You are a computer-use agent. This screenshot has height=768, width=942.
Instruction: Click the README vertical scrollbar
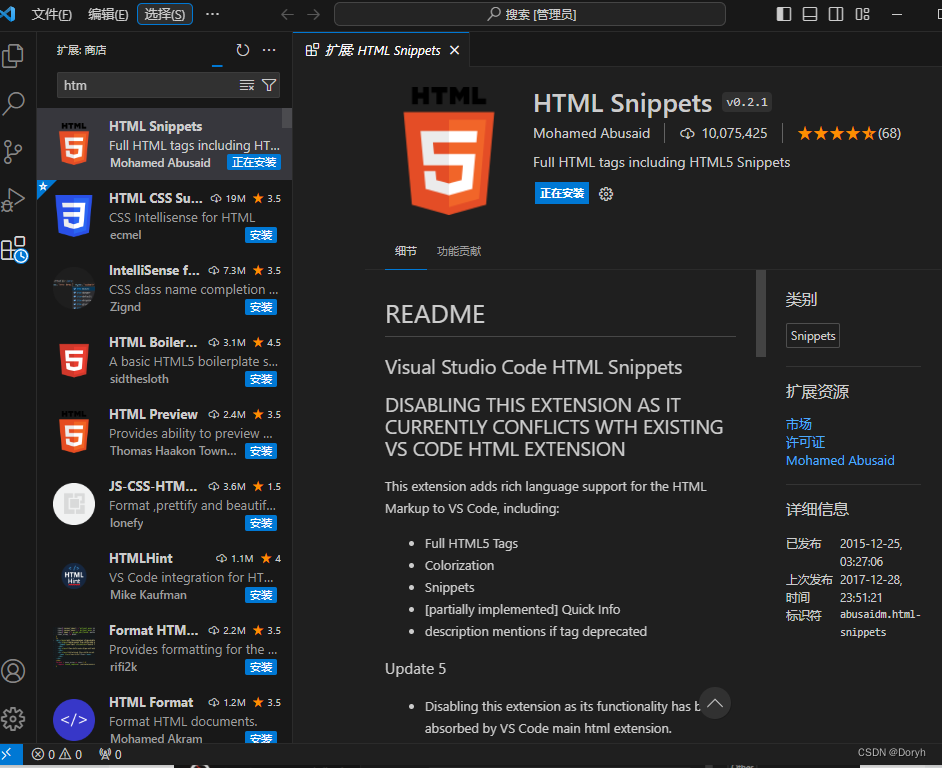pyautogui.click(x=761, y=314)
